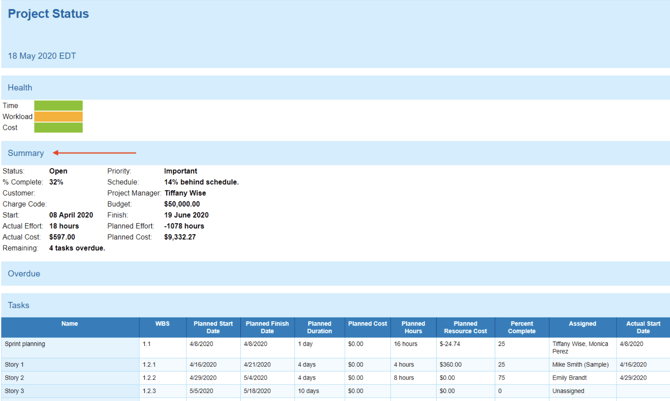The image size is (670, 401).
Task: Click Project Manager name Tiffany Wise
Action: click(185, 193)
